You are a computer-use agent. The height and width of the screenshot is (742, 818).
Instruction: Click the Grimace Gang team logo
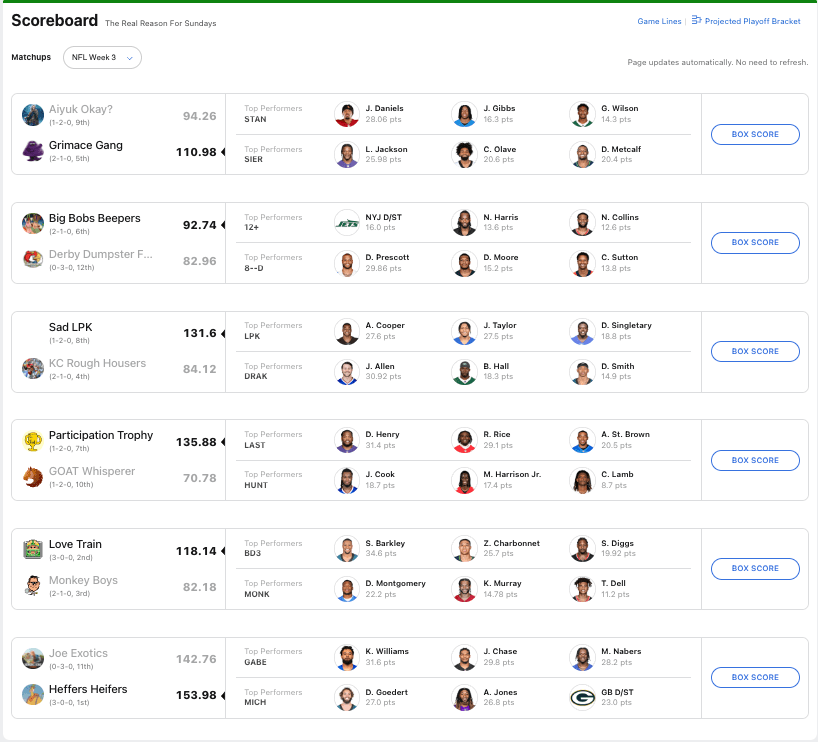(x=33, y=150)
